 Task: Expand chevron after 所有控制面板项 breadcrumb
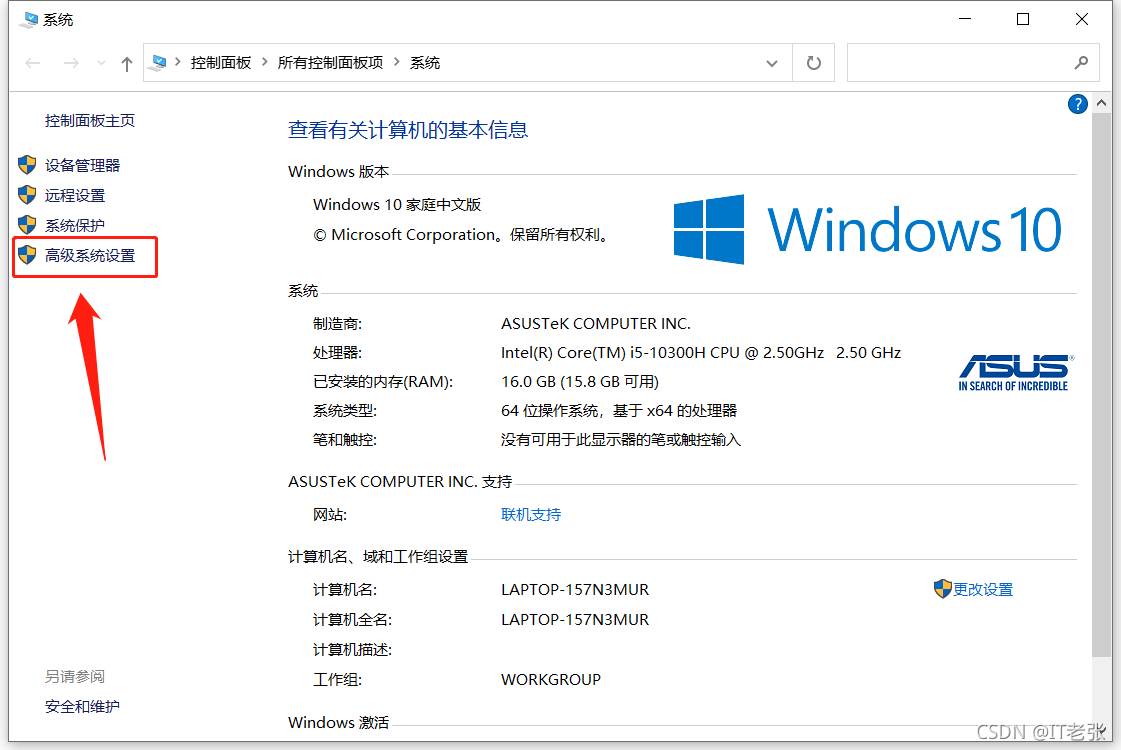[x=396, y=62]
